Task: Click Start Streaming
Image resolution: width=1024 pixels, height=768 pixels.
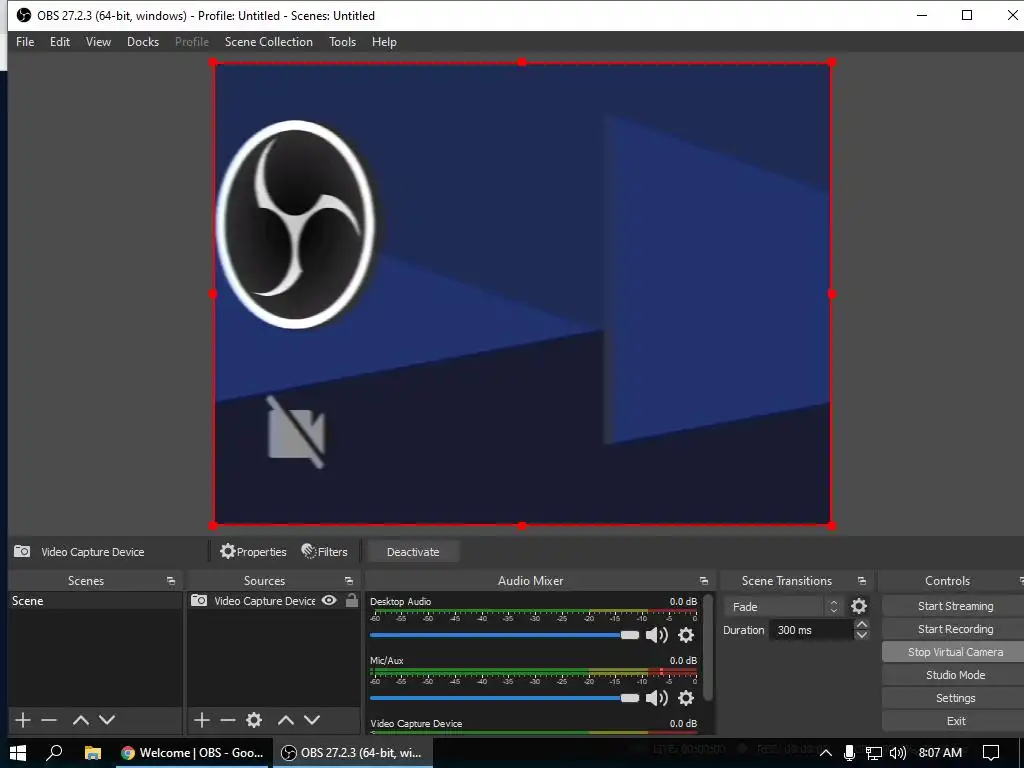Action: (955, 606)
